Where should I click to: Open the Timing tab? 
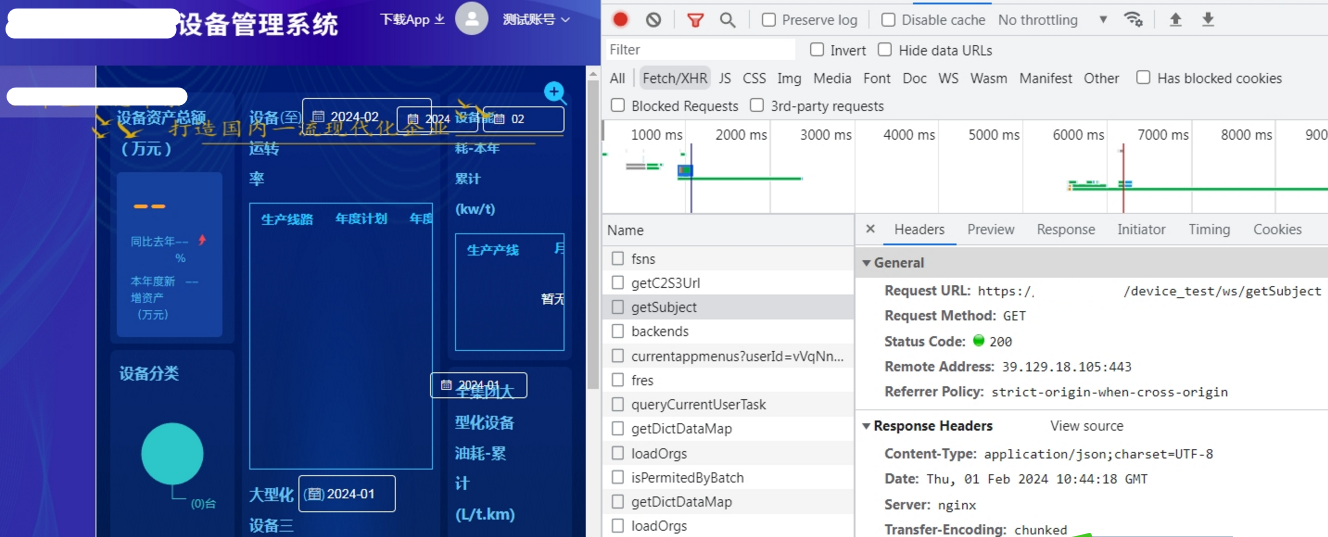pos(1209,229)
